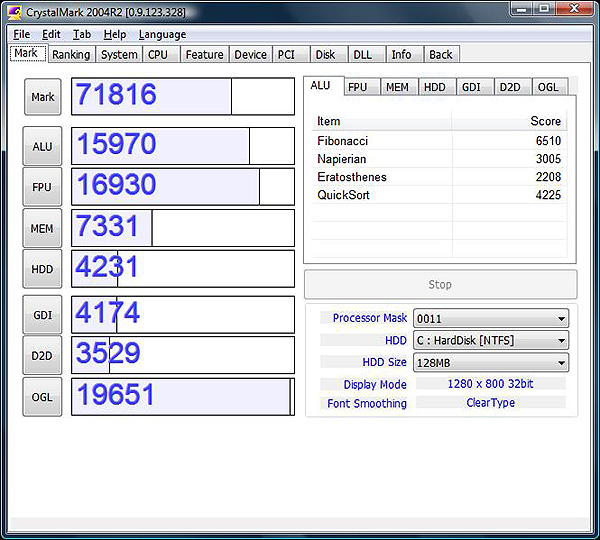Click the ALU score bar 15970

[183, 146]
